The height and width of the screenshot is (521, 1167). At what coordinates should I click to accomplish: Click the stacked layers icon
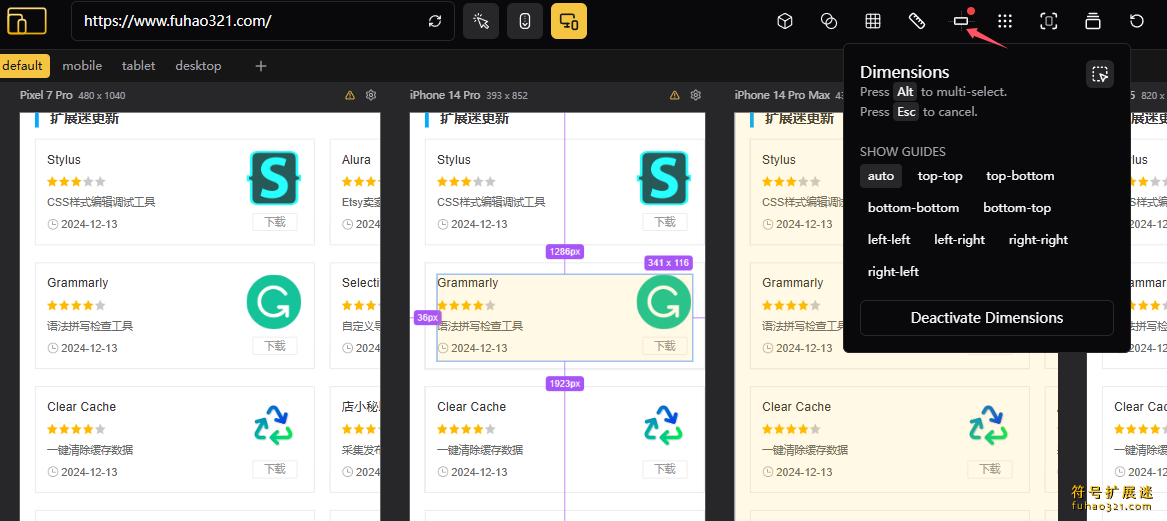(1093, 21)
